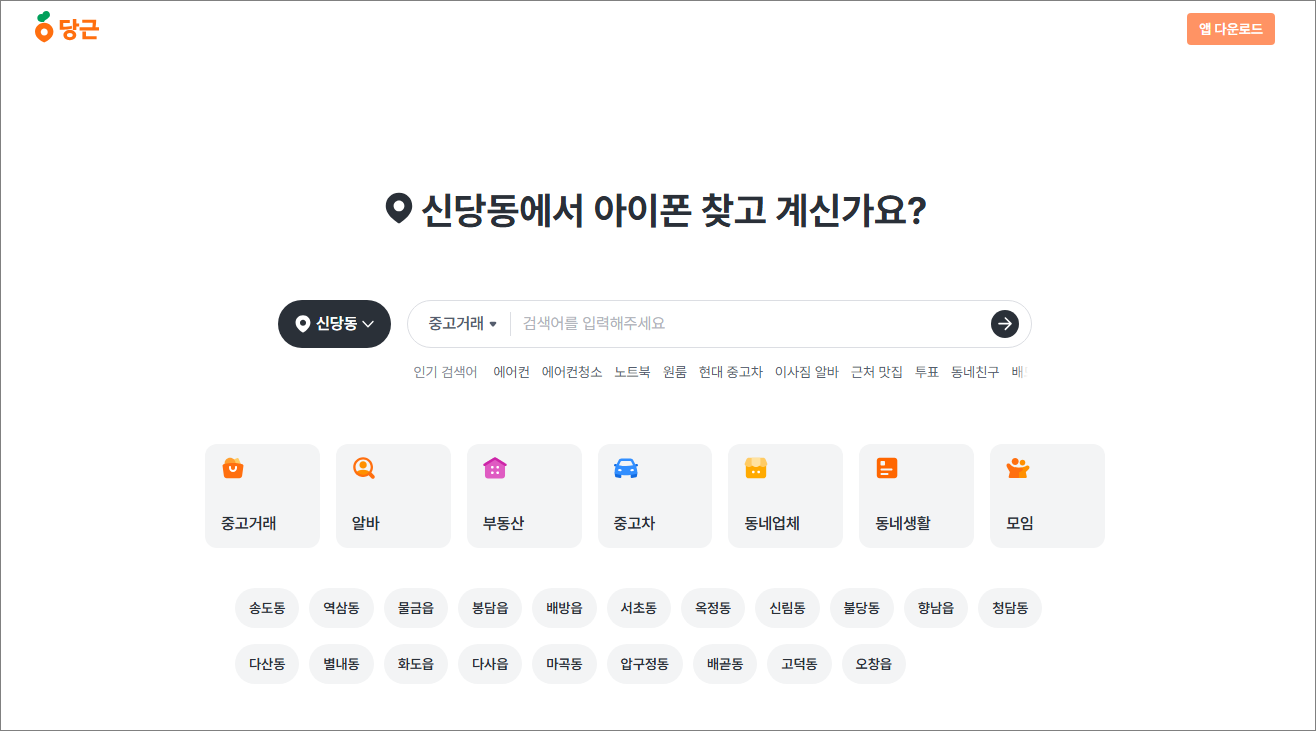Click the 앱 다운로드 button
This screenshot has width=1316, height=731.
pos(1230,29)
